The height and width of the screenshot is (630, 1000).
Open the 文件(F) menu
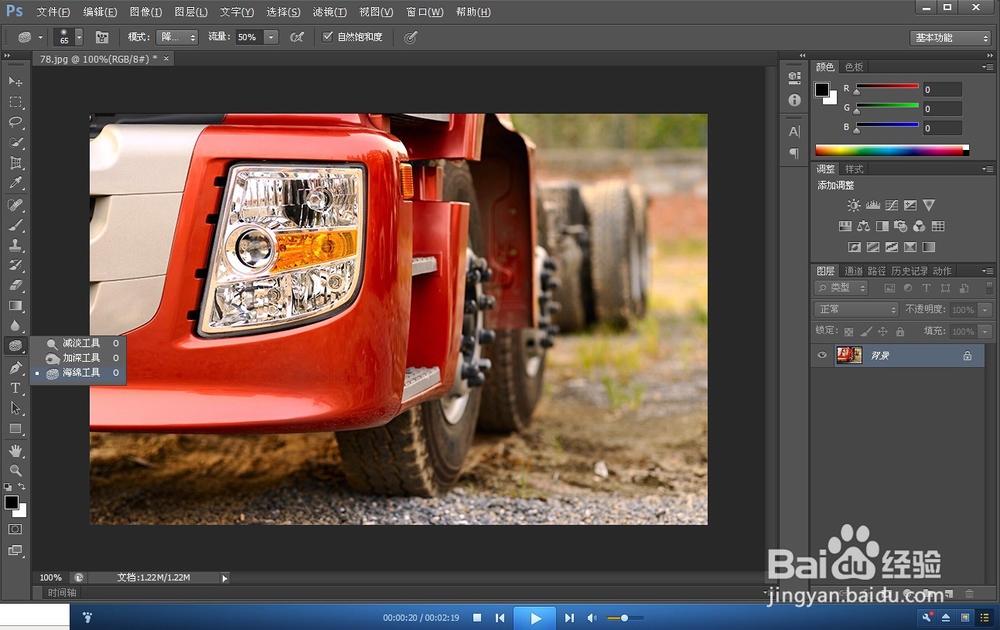53,12
